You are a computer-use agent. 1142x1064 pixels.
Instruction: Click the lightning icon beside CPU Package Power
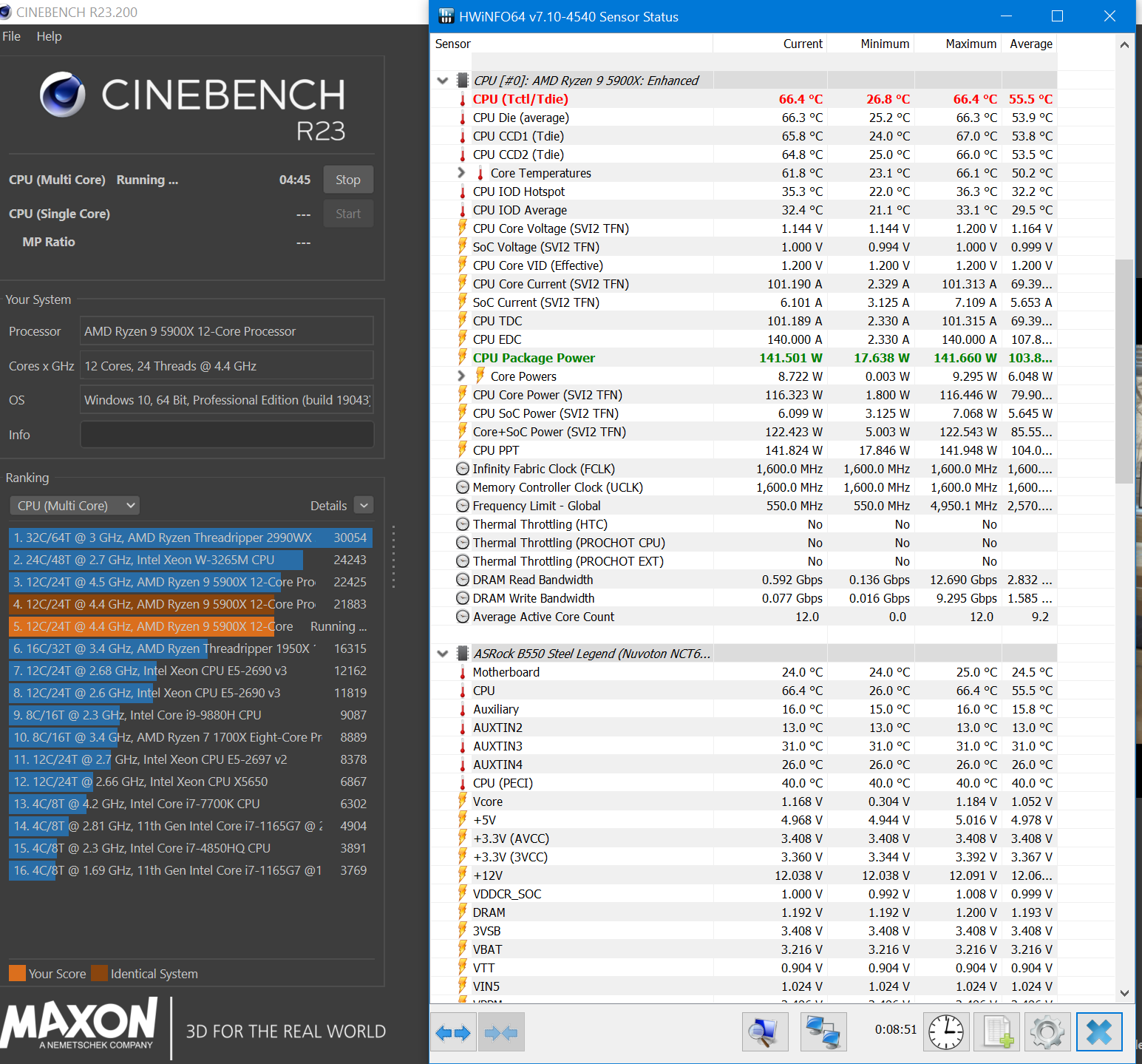tap(463, 357)
